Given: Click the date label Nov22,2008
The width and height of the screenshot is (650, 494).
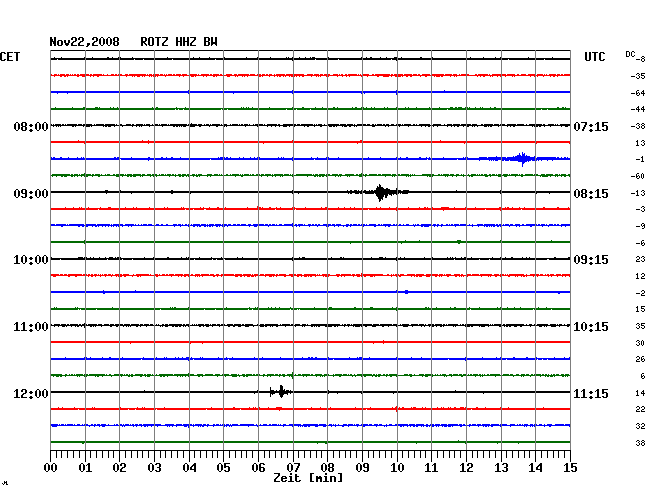Looking at the screenshot, I should tap(84, 42).
